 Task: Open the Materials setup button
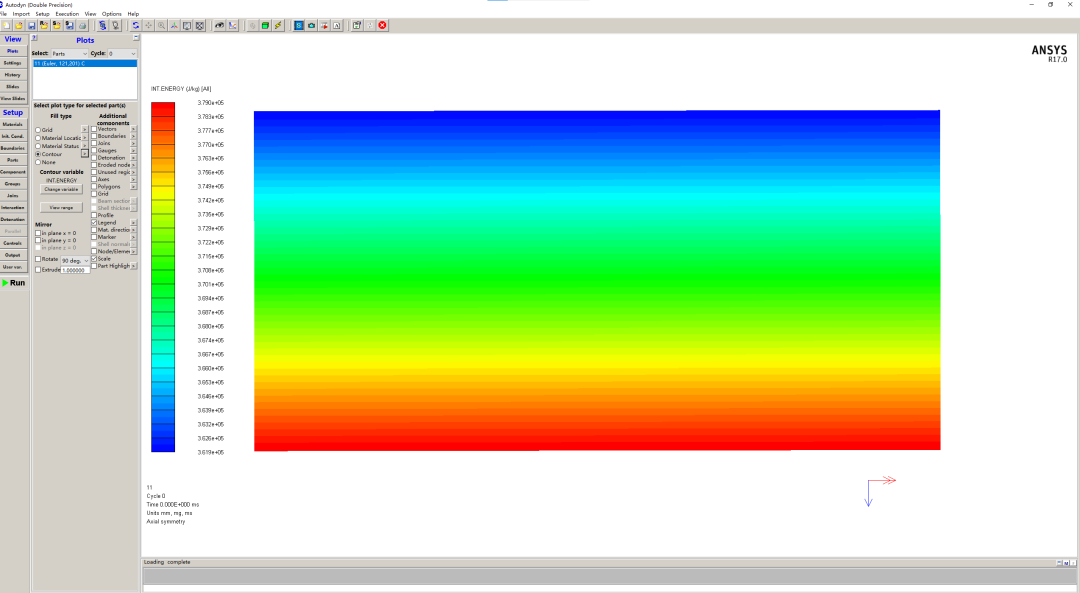pyautogui.click(x=13, y=125)
